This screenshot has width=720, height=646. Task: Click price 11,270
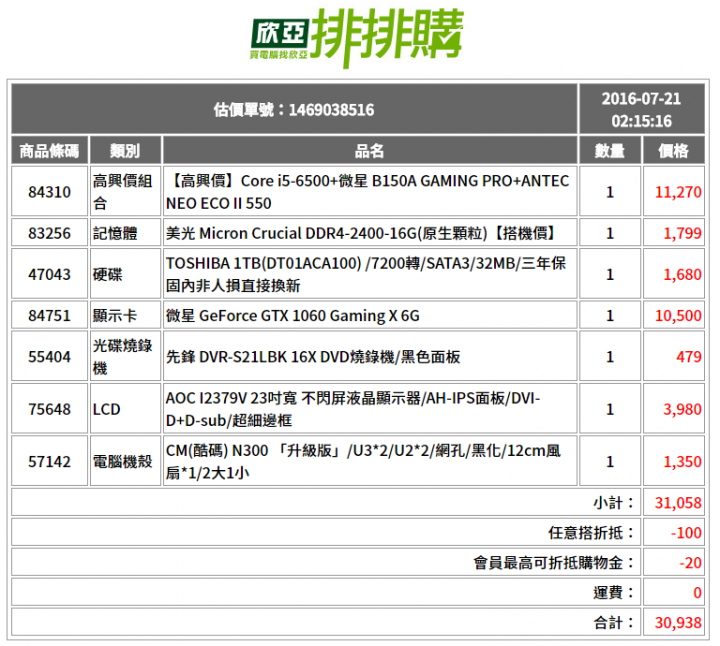[x=678, y=192]
